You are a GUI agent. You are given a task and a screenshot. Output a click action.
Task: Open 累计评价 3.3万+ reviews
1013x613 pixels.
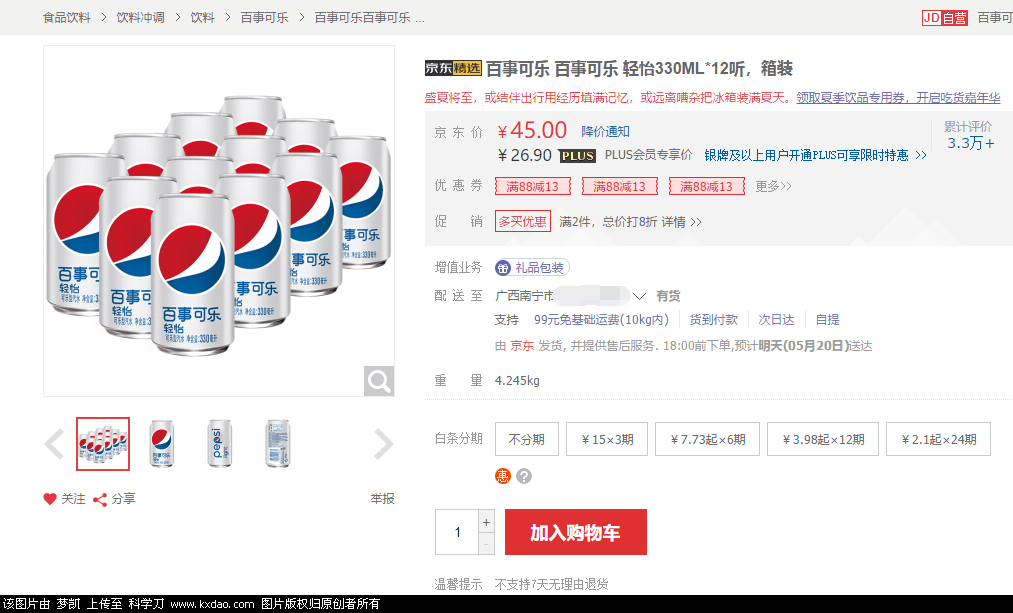[970, 135]
